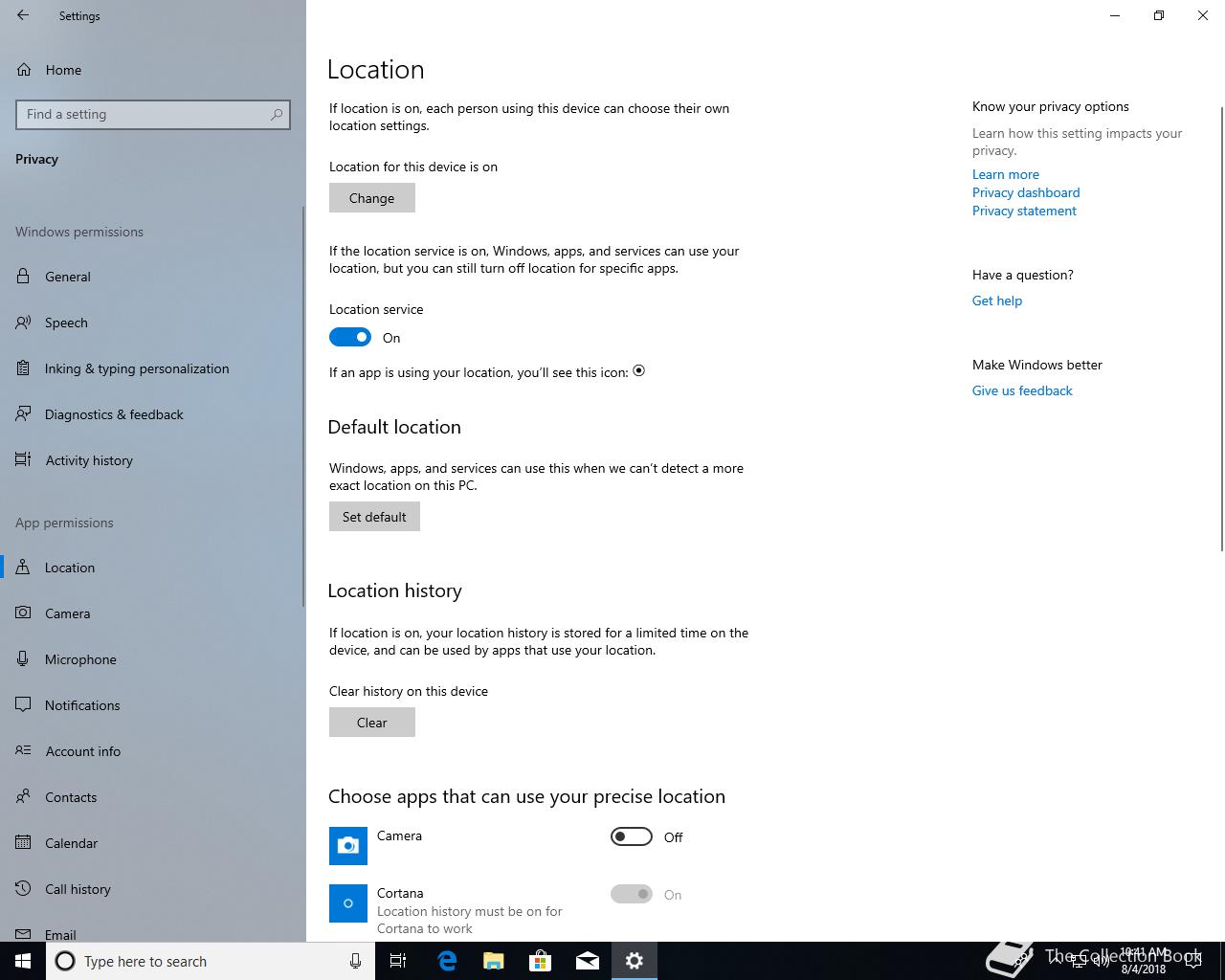
Task: Enable location for Camera app
Action: pyautogui.click(x=632, y=836)
